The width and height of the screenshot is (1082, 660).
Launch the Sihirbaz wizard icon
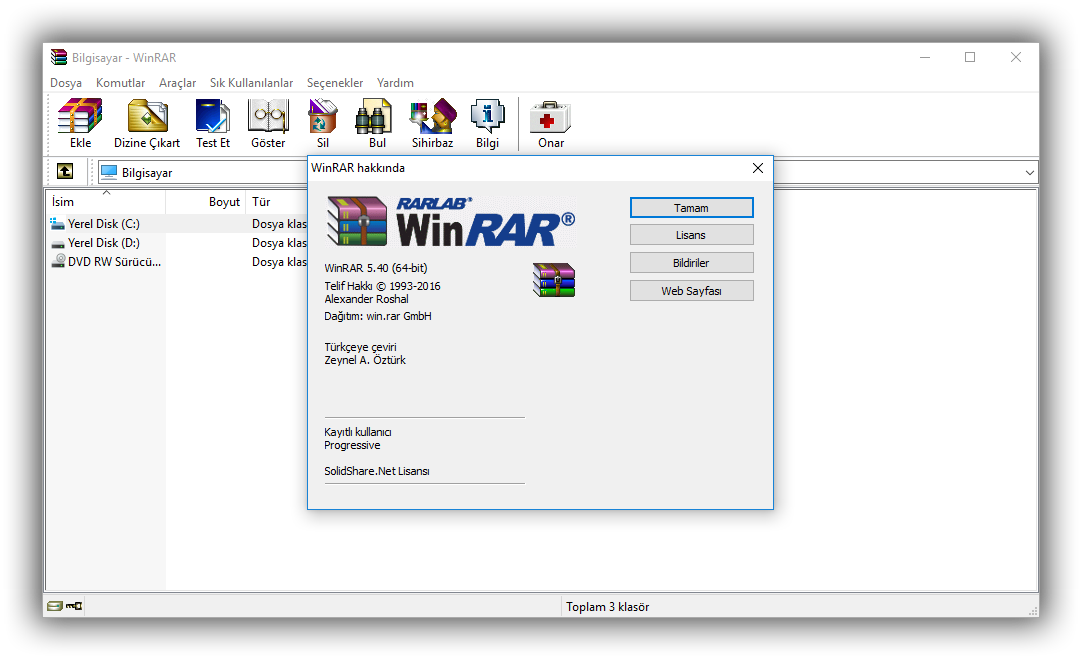click(432, 124)
